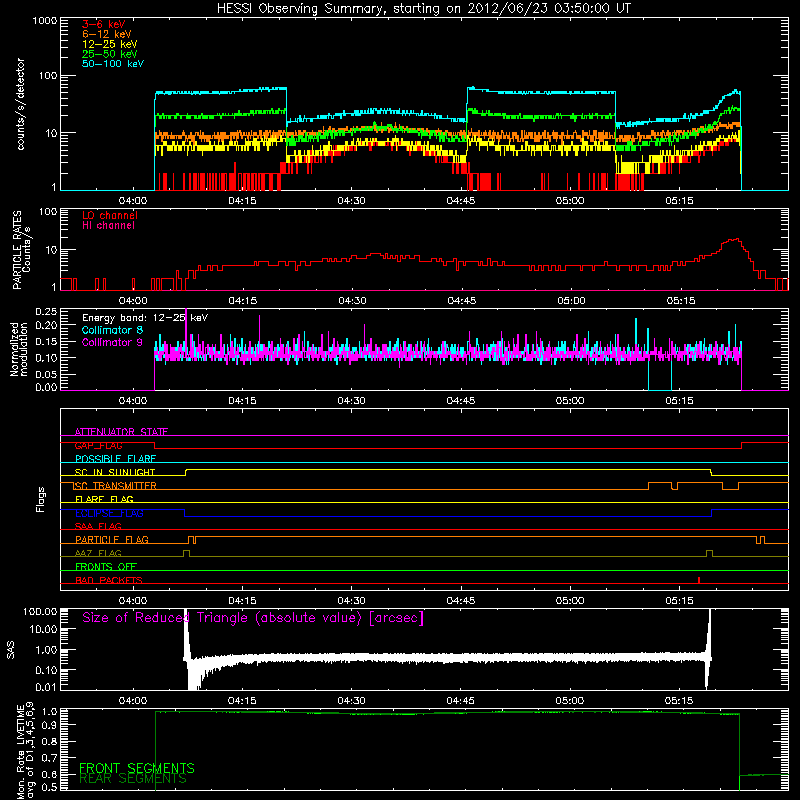
Task: Select the 6-12 keV legend entry
Action: click(107, 34)
